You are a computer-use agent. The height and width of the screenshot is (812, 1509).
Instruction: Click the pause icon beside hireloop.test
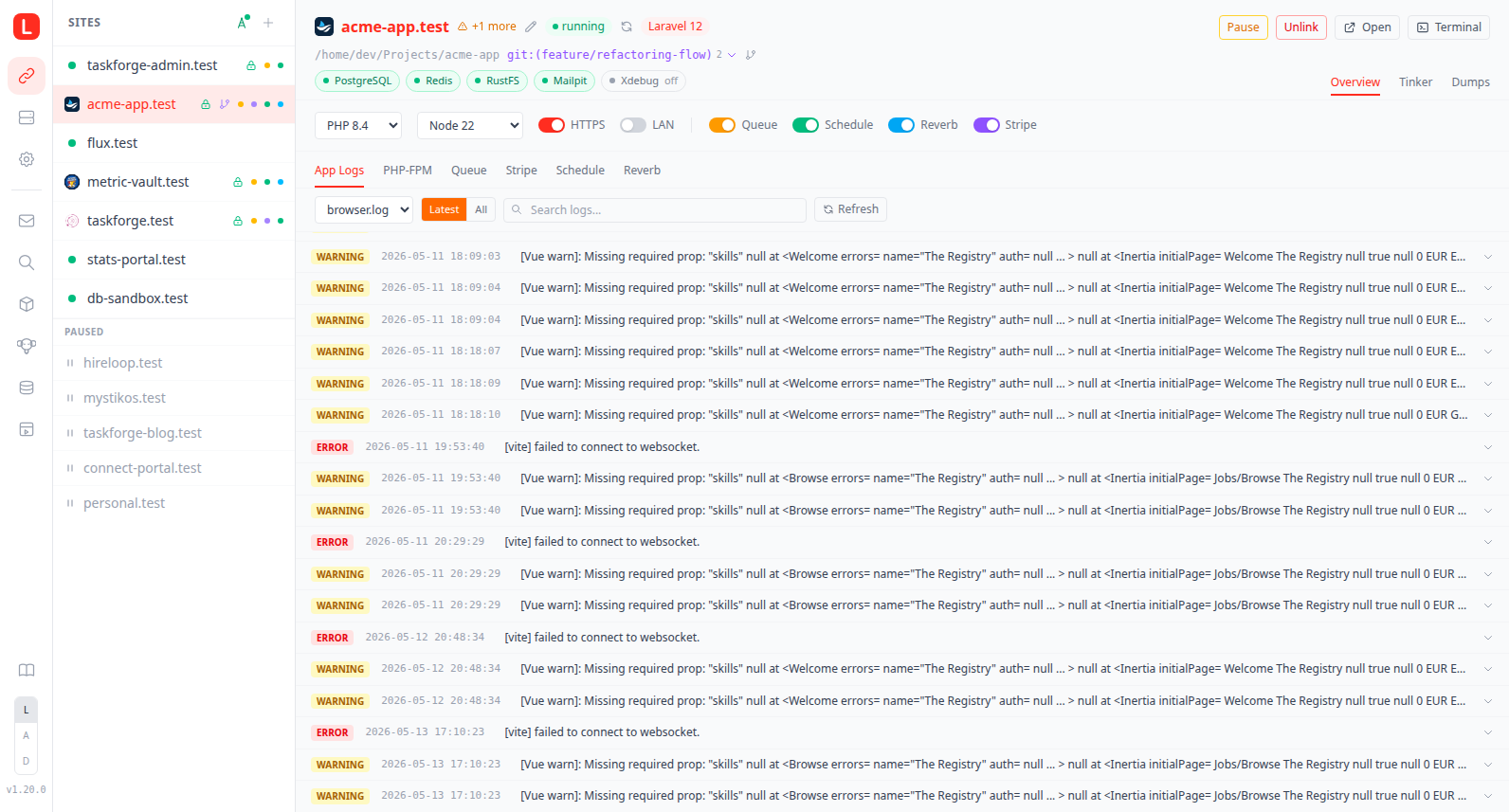click(x=70, y=363)
